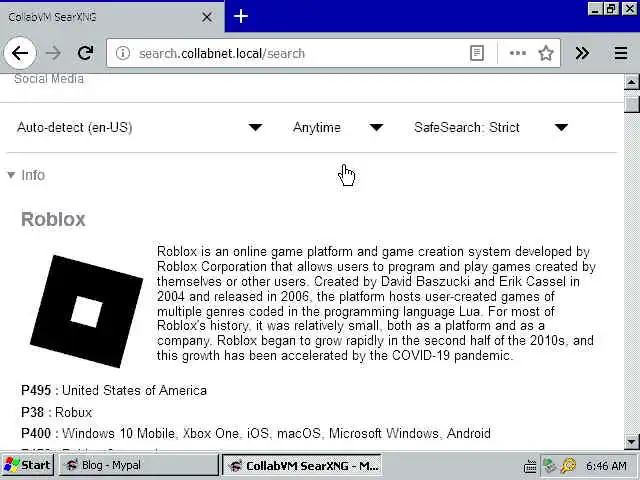The height and width of the screenshot is (480, 640).
Task: Open a new tab with plus button
Action: click(241, 16)
